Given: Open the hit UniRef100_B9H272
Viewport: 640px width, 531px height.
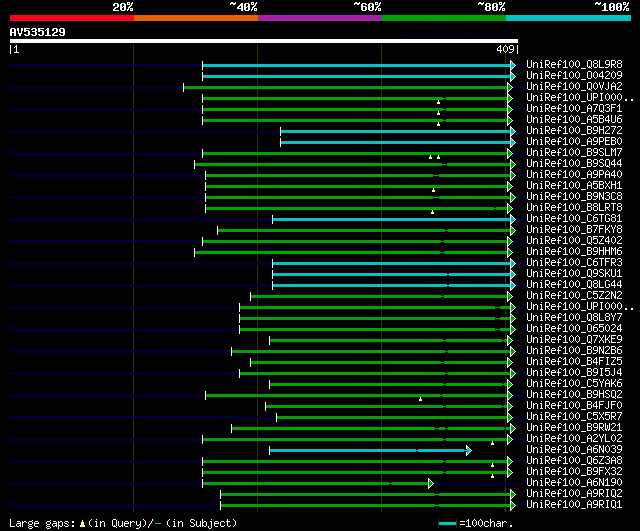Looking at the screenshot, I should [574, 131].
